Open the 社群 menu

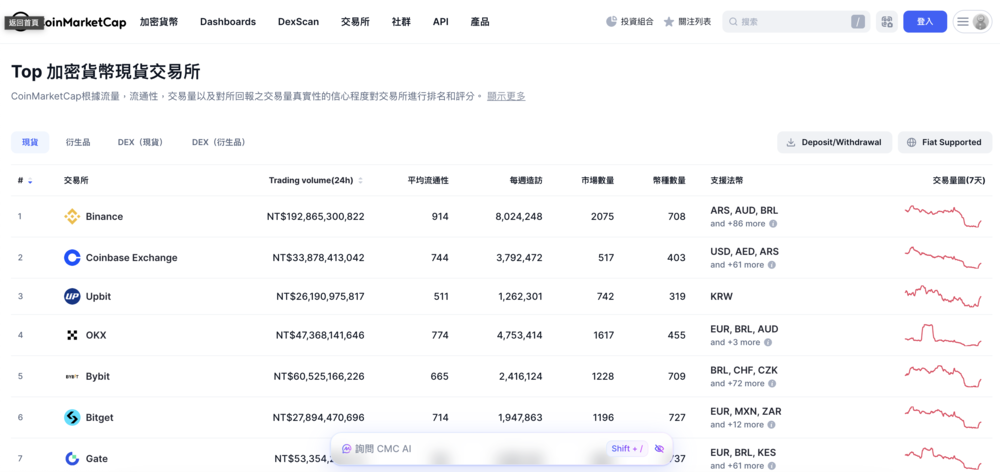401,22
